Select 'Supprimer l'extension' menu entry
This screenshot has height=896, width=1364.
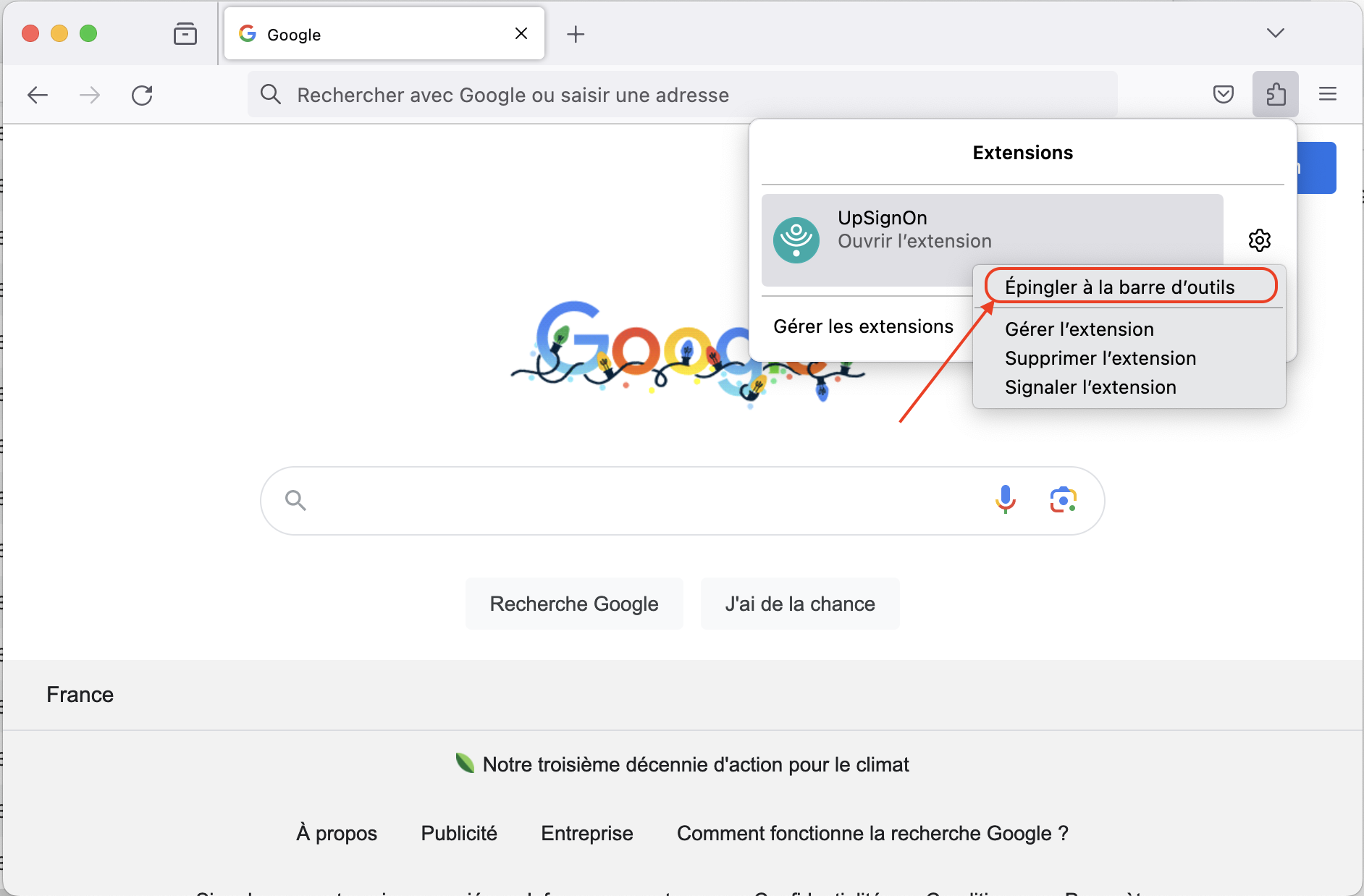click(x=1100, y=358)
